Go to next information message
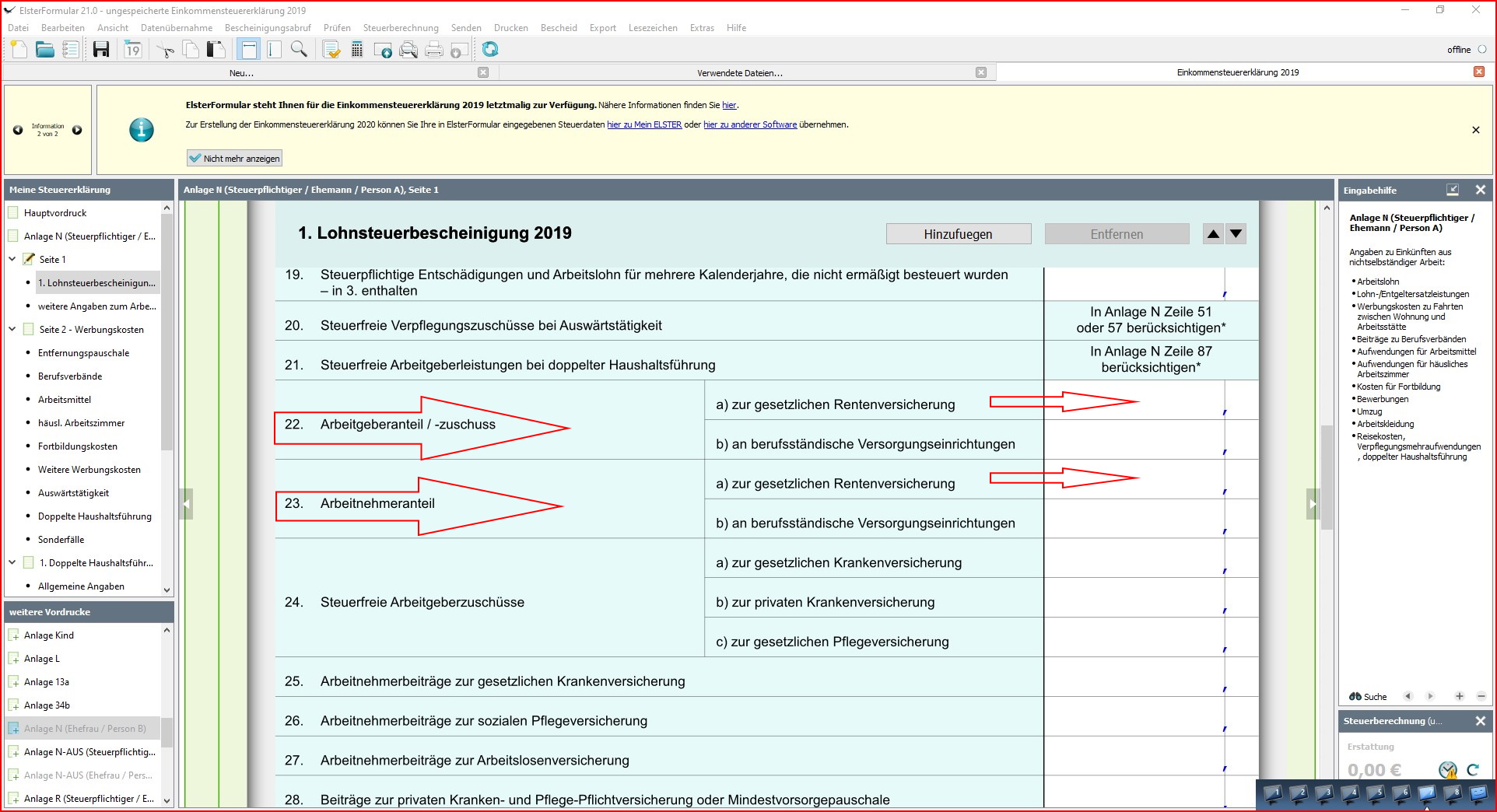Image resolution: width=1497 pixels, height=812 pixels. 77,130
